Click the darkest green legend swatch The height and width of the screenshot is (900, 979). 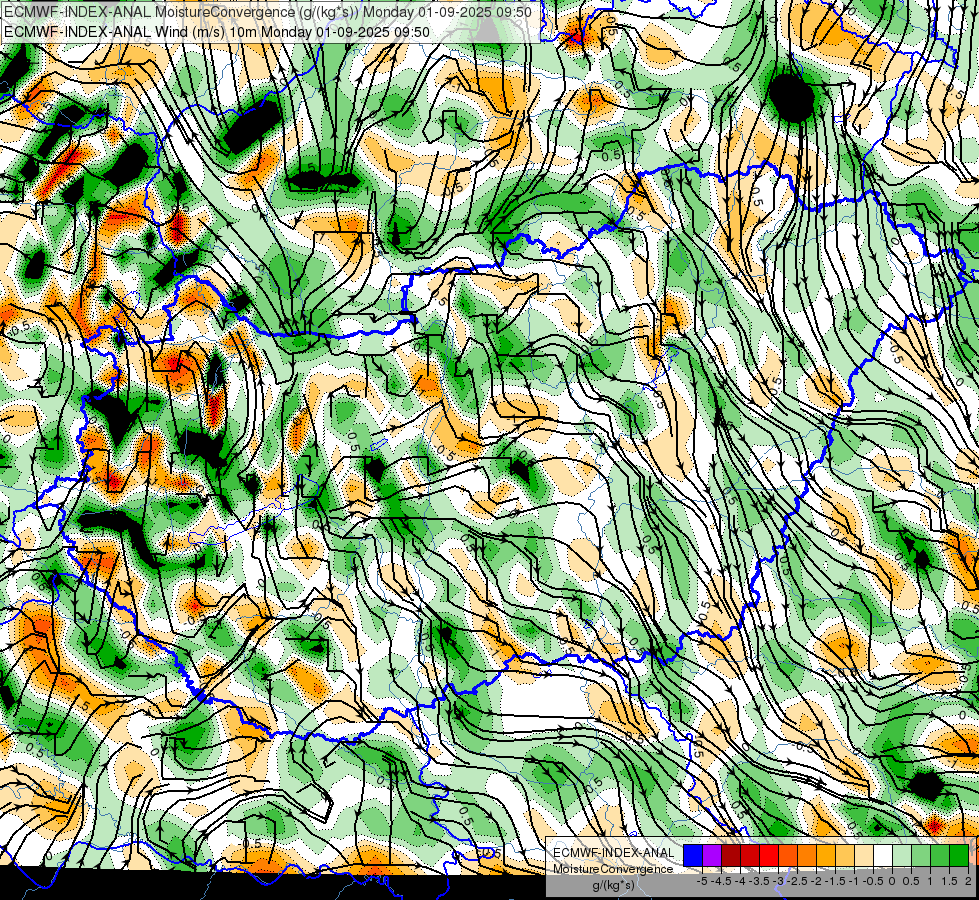tap(959, 855)
